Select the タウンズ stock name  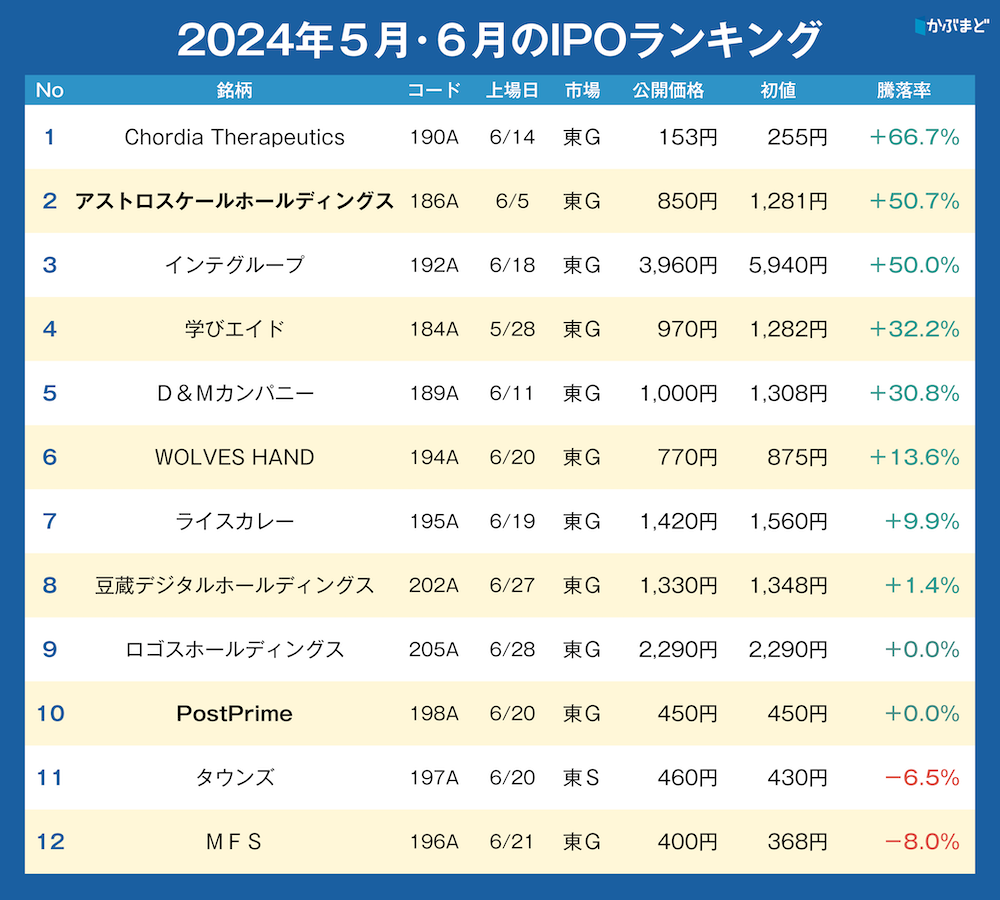[234, 778]
